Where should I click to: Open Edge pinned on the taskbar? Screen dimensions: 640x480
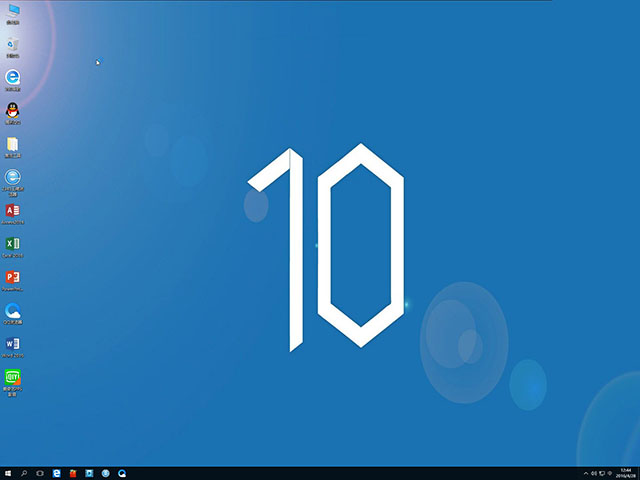click(x=57, y=472)
